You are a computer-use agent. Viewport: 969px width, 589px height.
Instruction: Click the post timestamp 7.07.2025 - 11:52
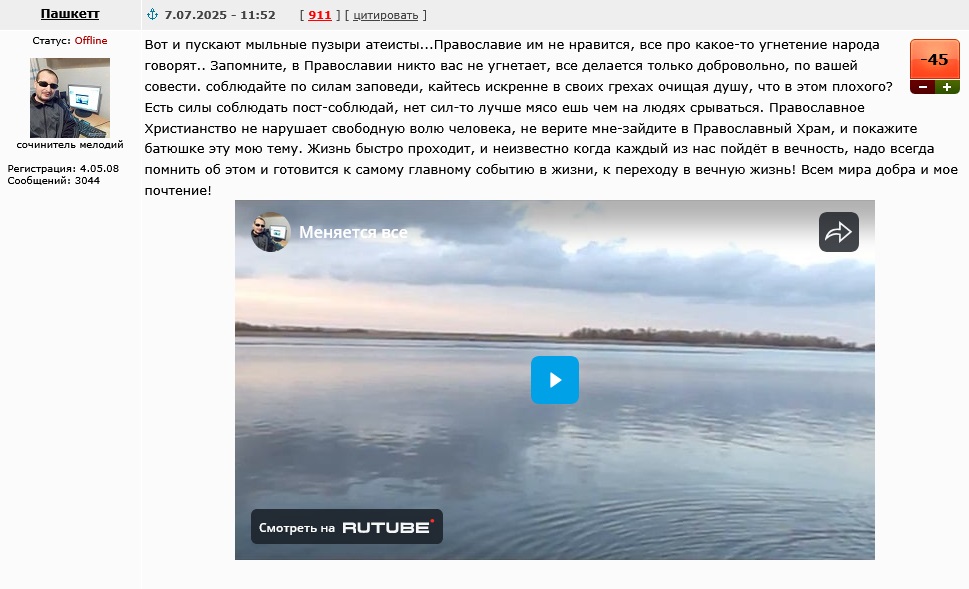click(220, 15)
